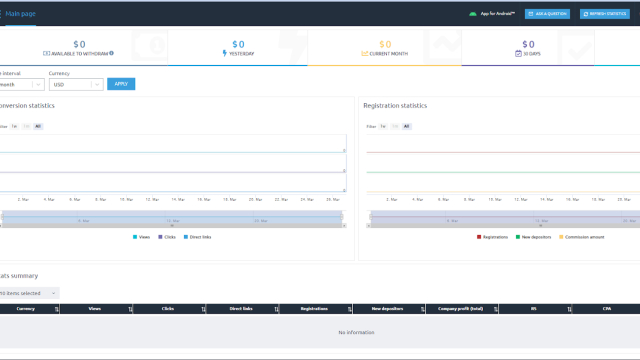This screenshot has height=360, width=640.
Task: Click the info icon next to Available to Withdraw
Action: point(111,53)
